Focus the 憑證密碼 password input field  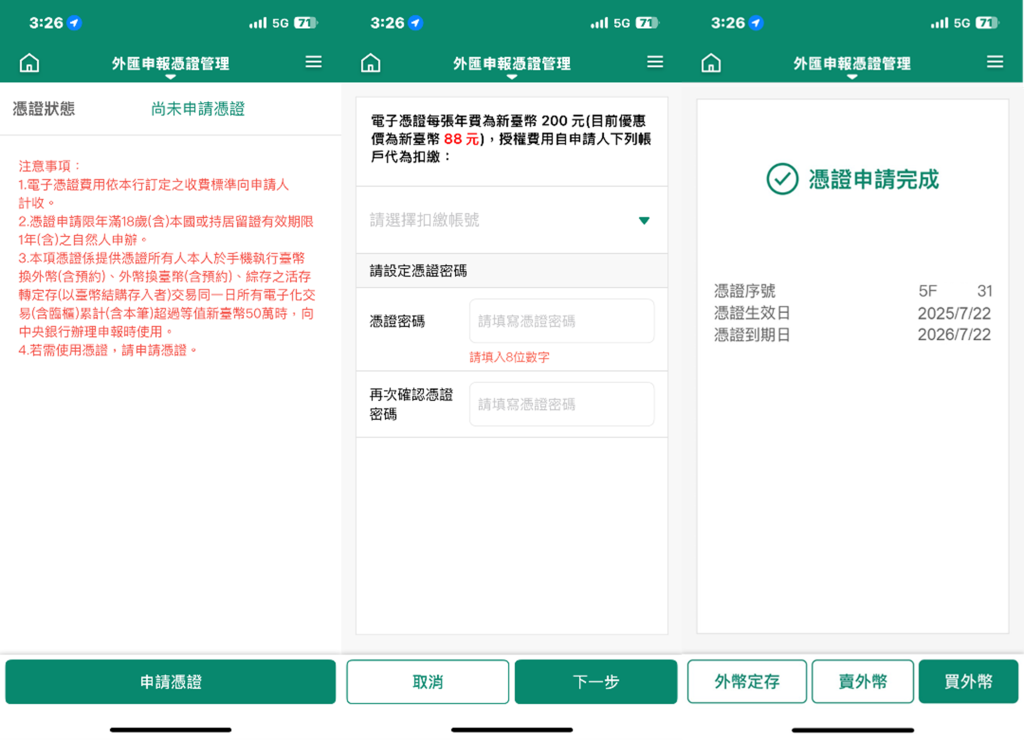point(562,321)
